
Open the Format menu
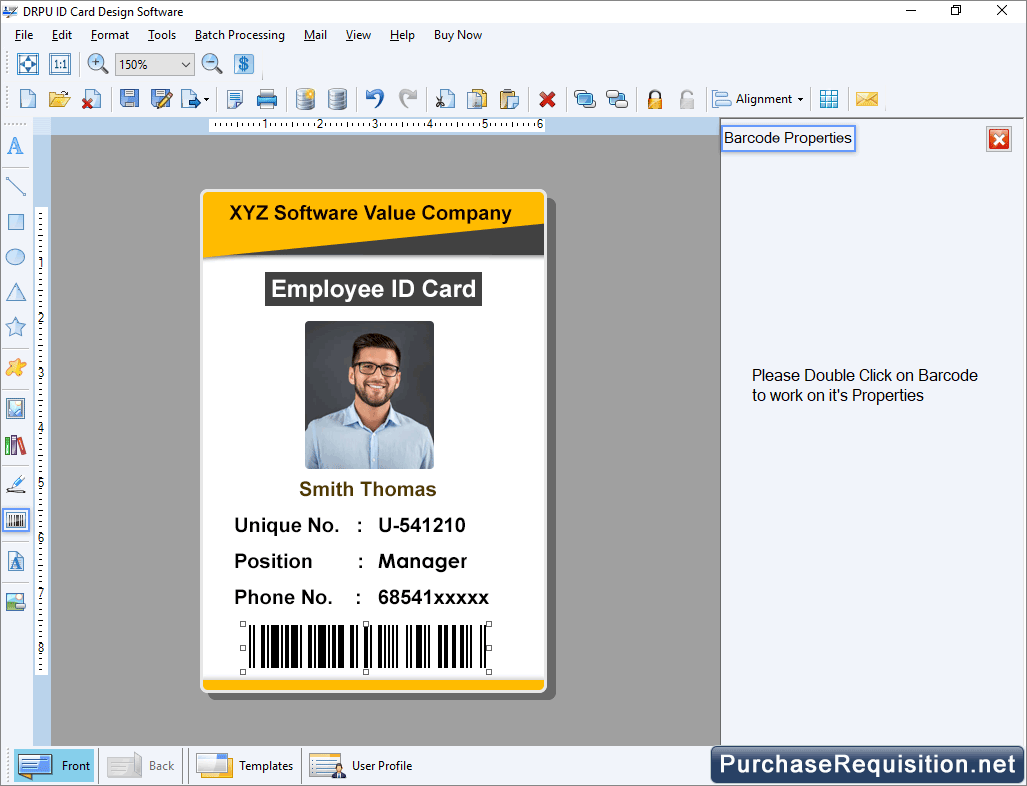109,35
